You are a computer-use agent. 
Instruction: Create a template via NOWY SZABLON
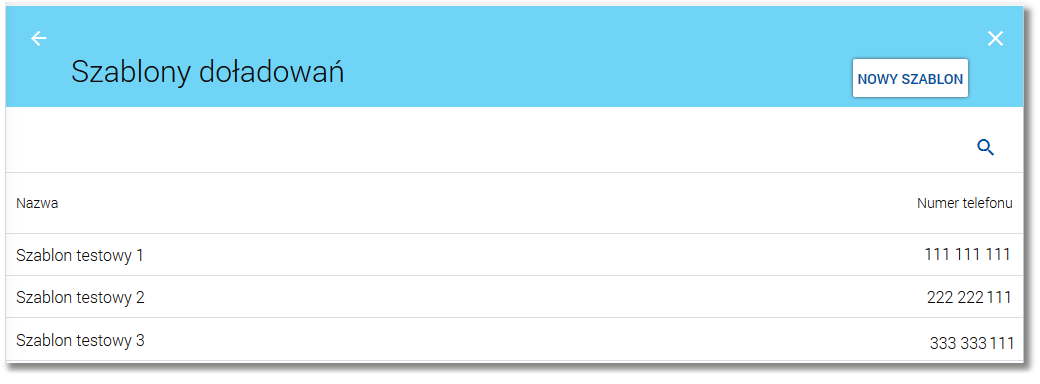pos(910,79)
